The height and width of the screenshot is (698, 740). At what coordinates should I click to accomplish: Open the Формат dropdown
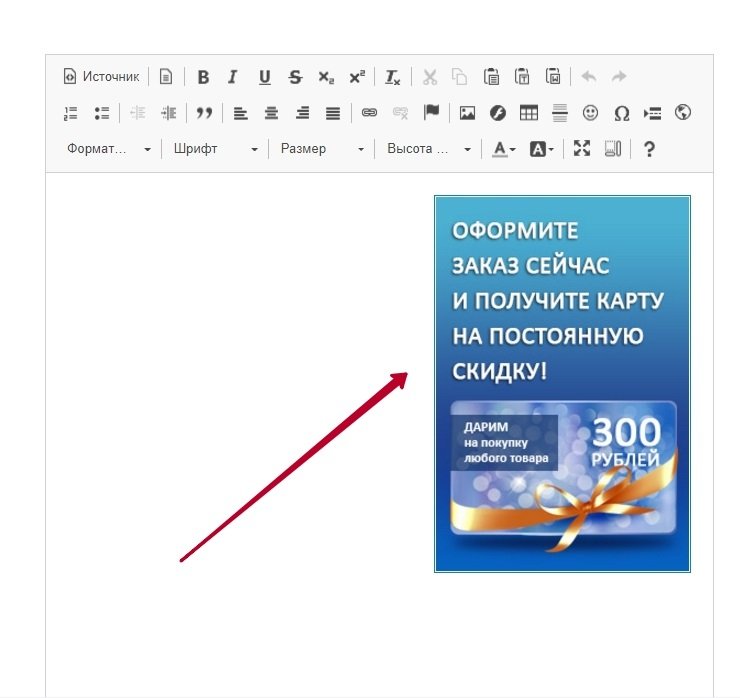click(x=108, y=149)
